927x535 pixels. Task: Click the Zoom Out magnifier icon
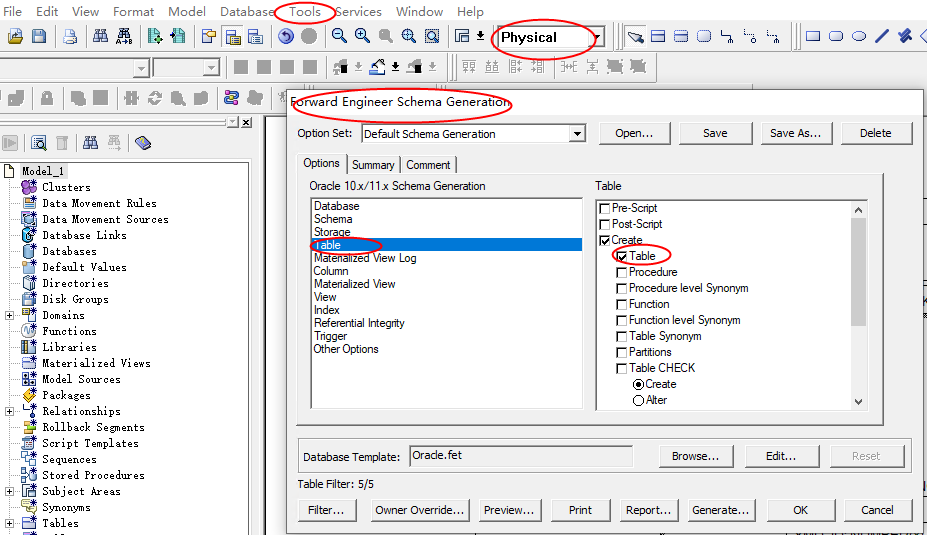339,37
